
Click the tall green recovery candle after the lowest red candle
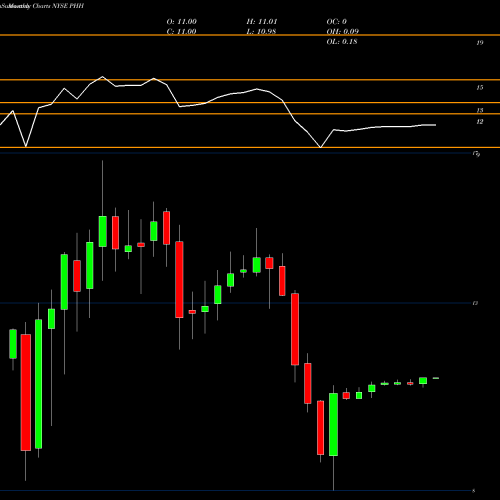click(x=333, y=424)
